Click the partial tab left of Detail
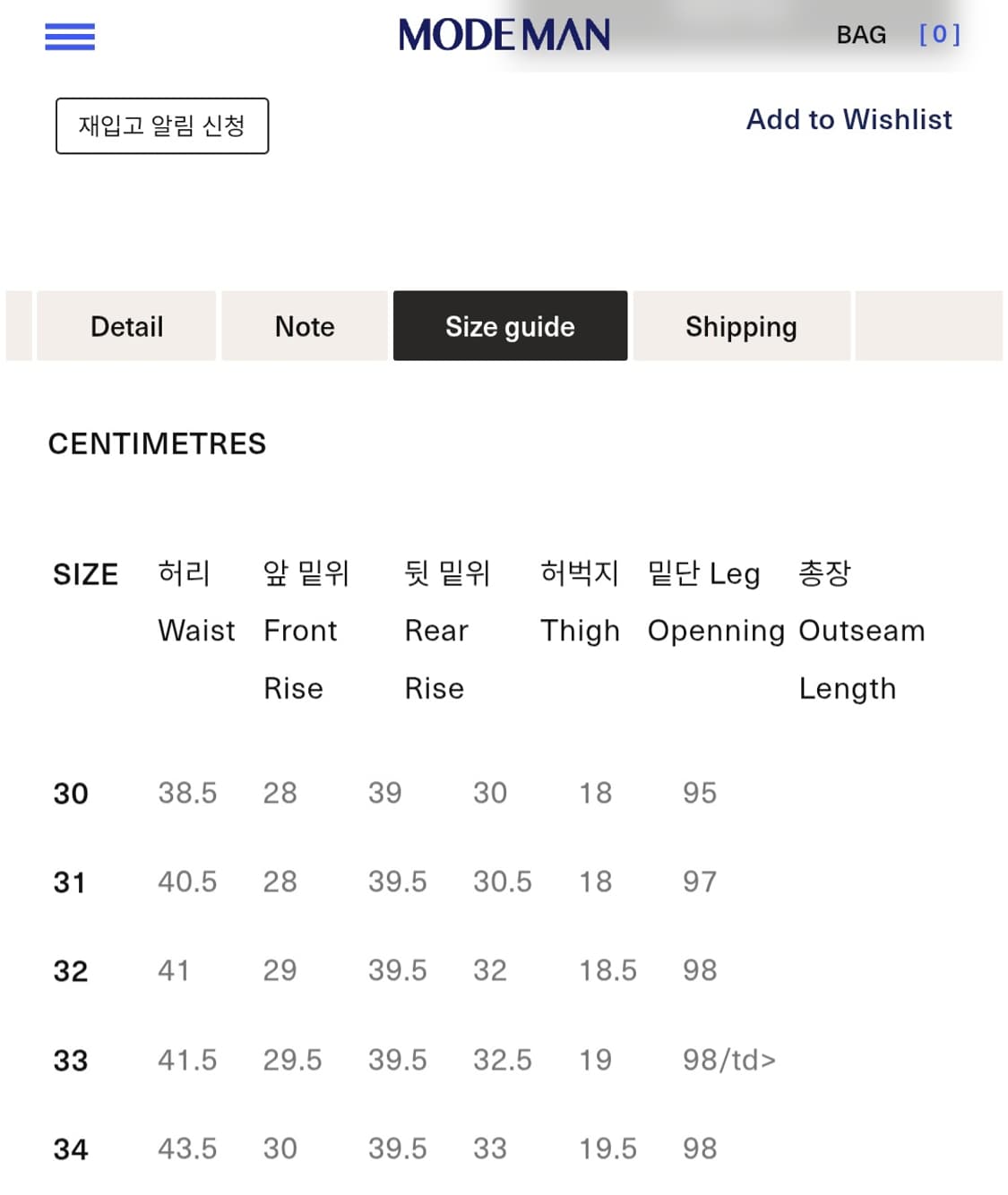 (x=19, y=326)
